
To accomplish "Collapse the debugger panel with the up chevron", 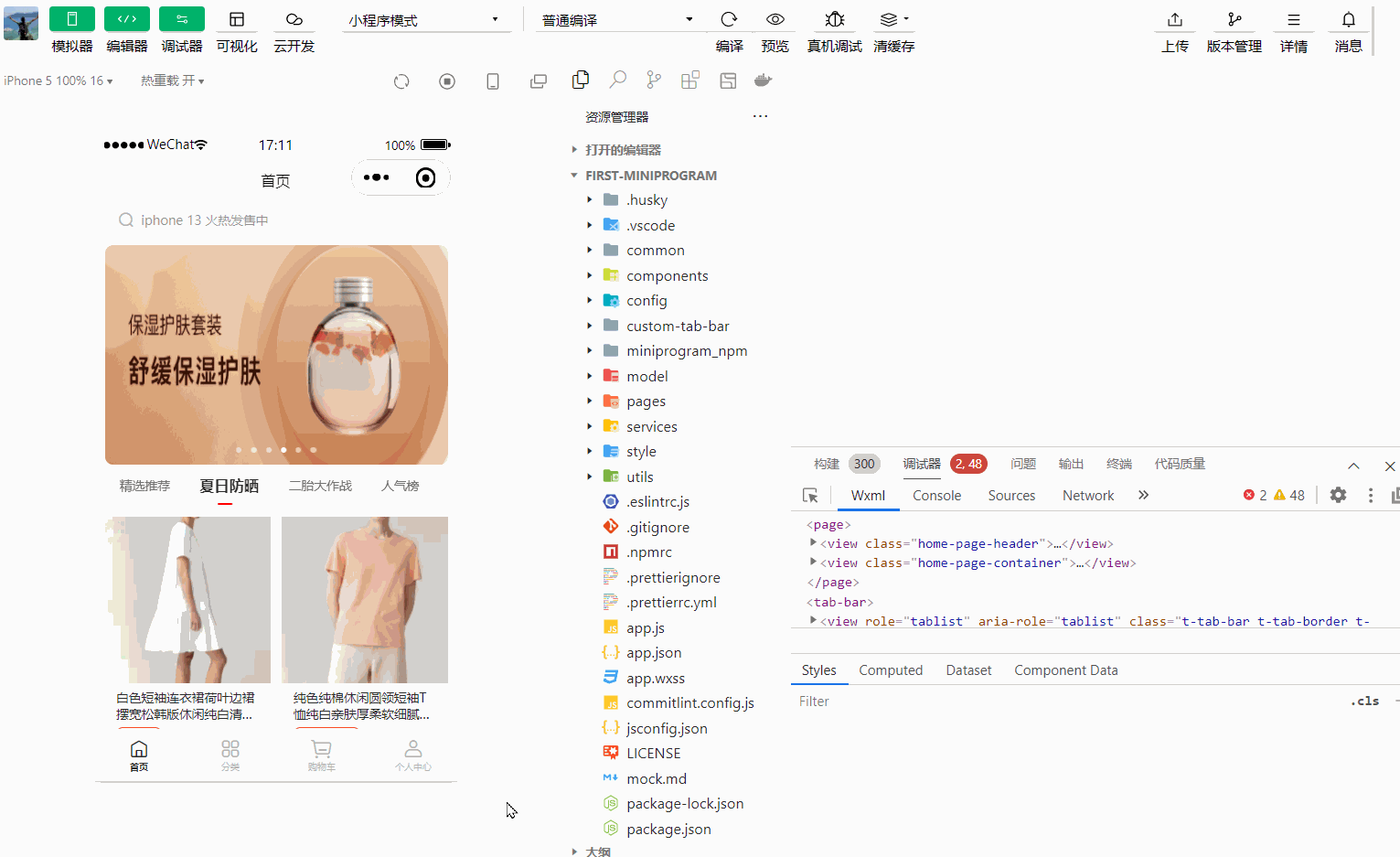I will pyautogui.click(x=1353, y=466).
